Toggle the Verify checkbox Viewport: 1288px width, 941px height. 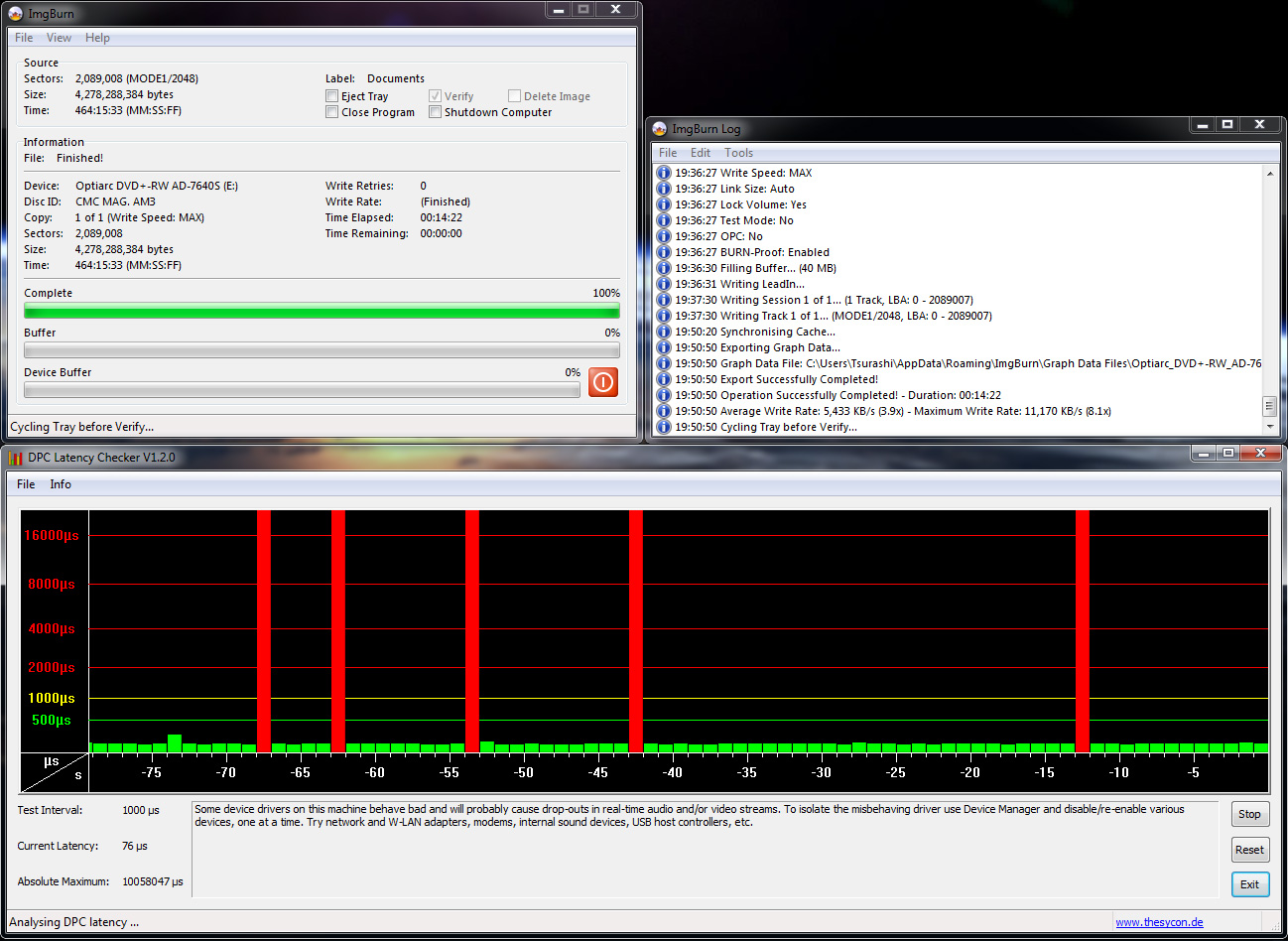(435, 96)
